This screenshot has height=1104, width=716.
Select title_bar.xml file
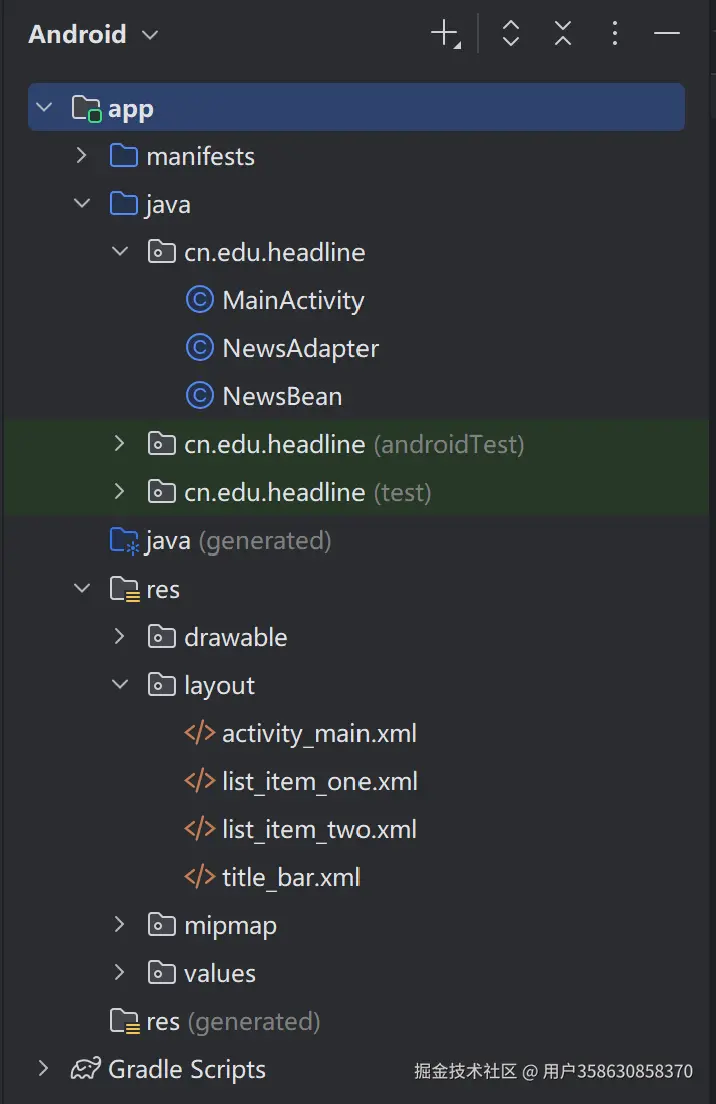click(x=290, y=877)
